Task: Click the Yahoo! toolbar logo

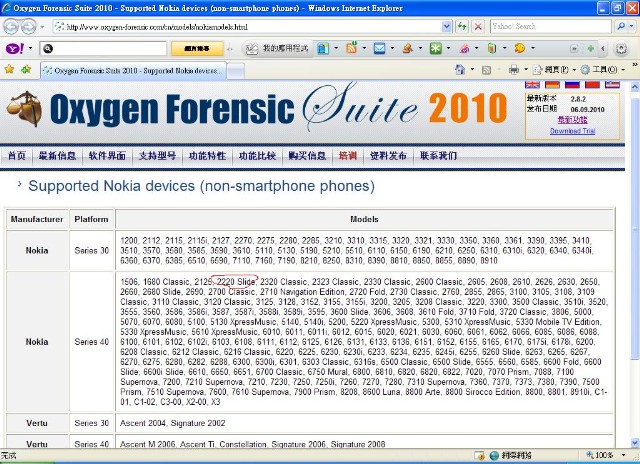Action: point(15,49)
